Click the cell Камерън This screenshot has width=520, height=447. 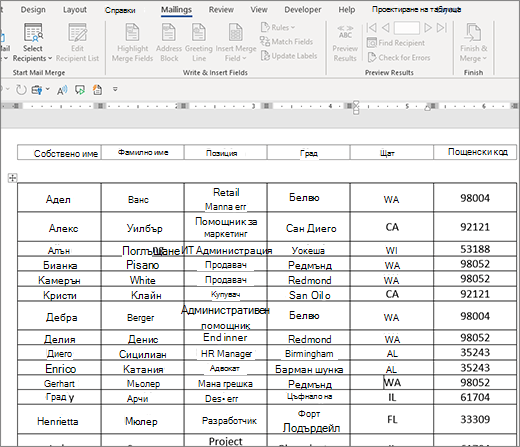pos(59,280)
